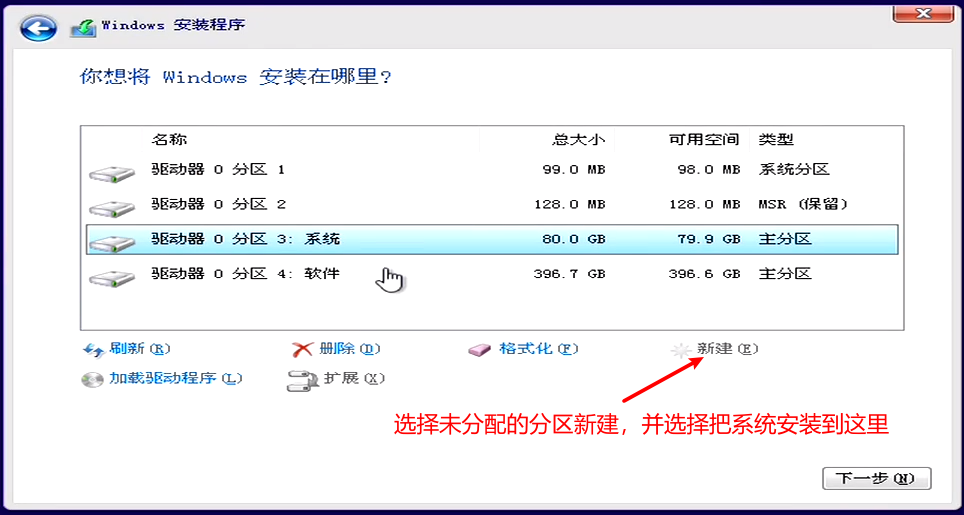Screen dimensions: 964x515
Task: Click the starburst icon beside 新建
Action: coord(681,350)
